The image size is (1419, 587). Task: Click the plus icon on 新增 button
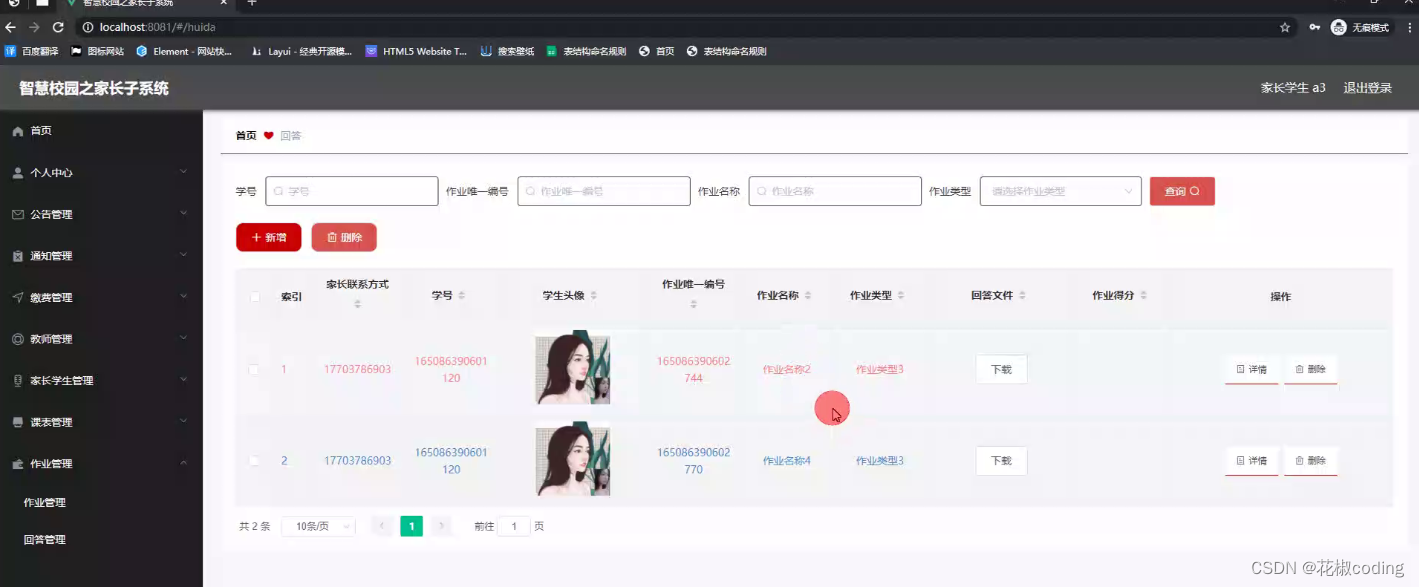[256, 237]
